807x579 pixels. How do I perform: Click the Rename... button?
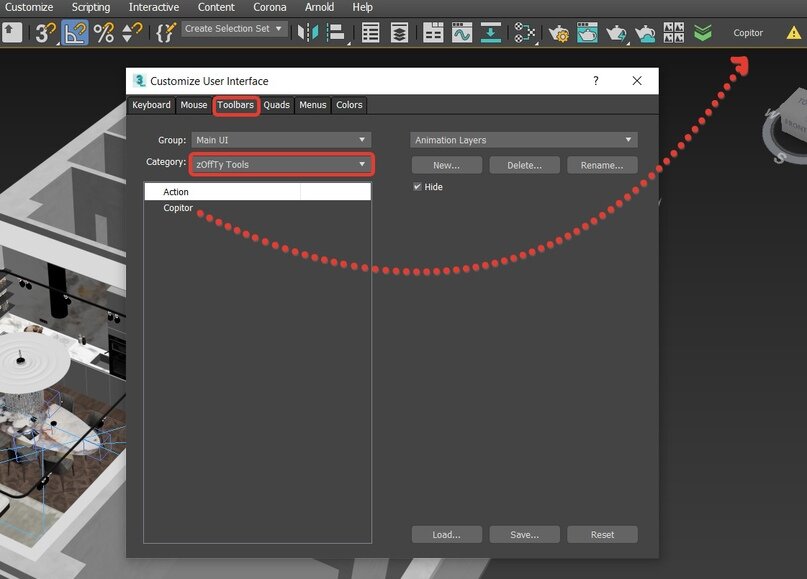602,165
